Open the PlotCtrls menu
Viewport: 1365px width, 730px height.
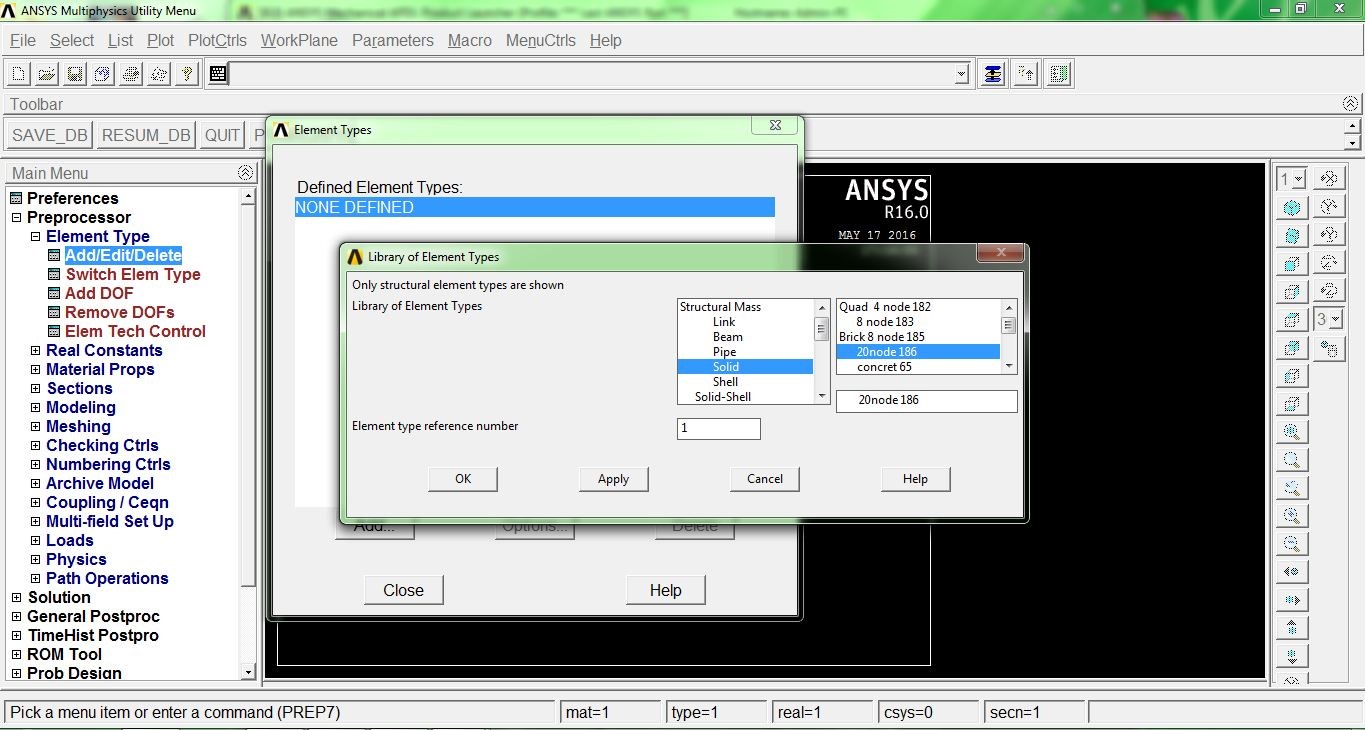tap(217, 41)
